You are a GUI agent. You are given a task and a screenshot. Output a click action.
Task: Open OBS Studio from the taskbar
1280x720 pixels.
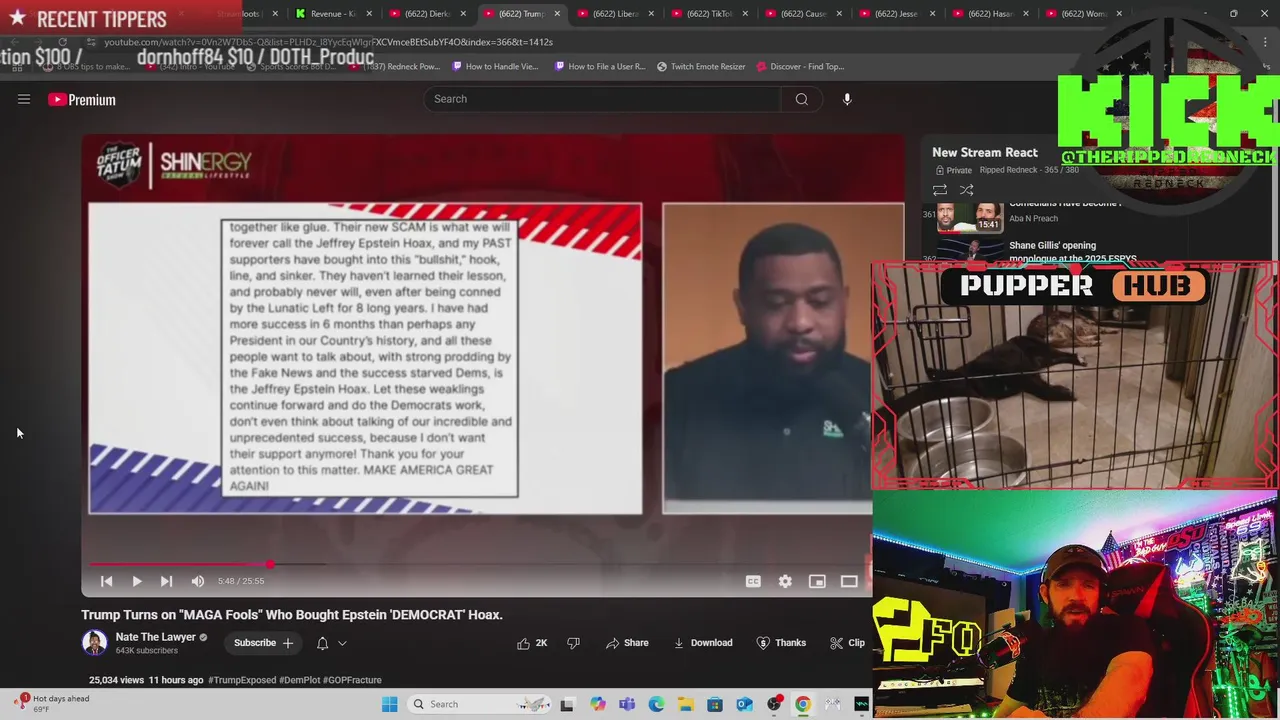click(x=774, y=704)
